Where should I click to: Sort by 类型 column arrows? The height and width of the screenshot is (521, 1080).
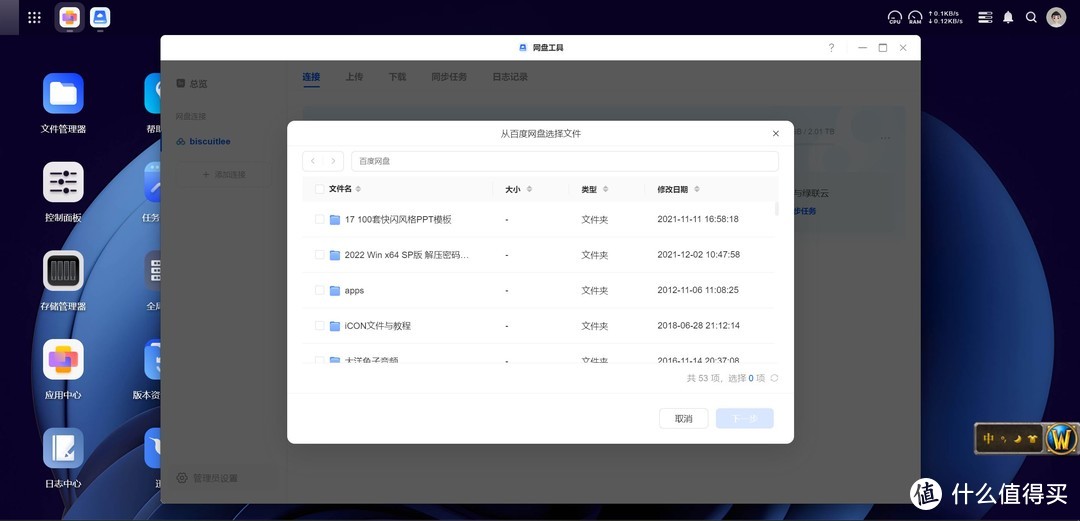click(605, 189)
